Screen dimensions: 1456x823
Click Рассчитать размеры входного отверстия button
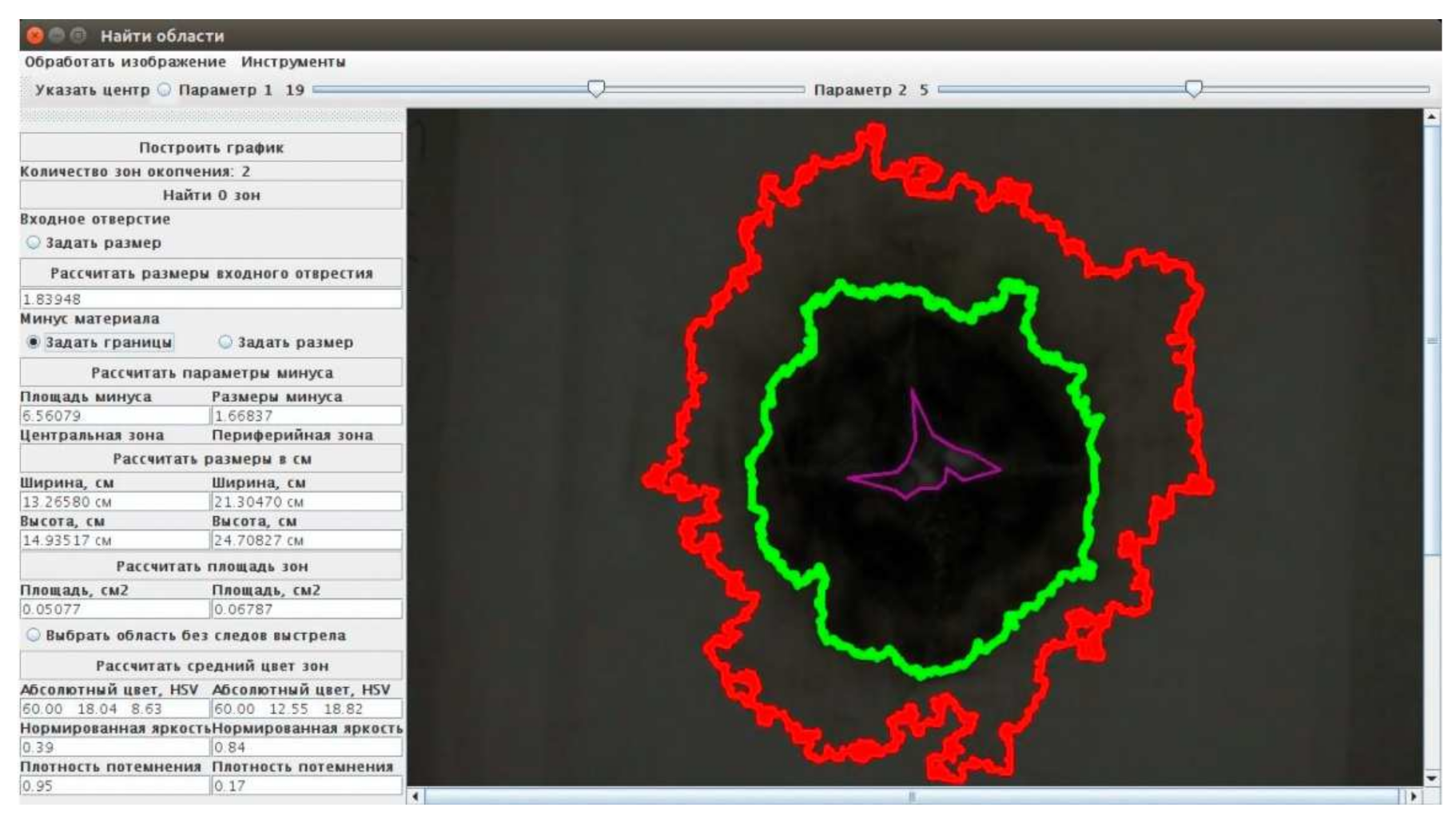[x=211, y=273]
